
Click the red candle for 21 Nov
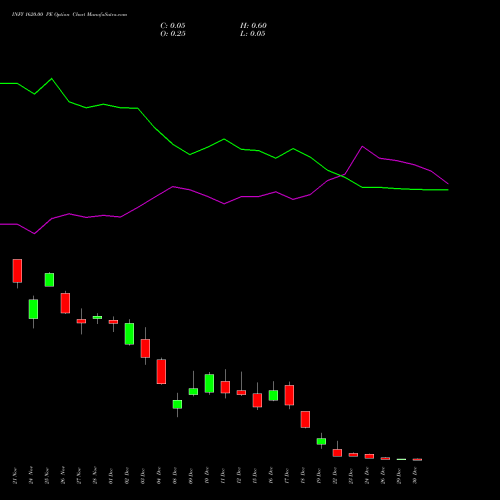[17, 271]
